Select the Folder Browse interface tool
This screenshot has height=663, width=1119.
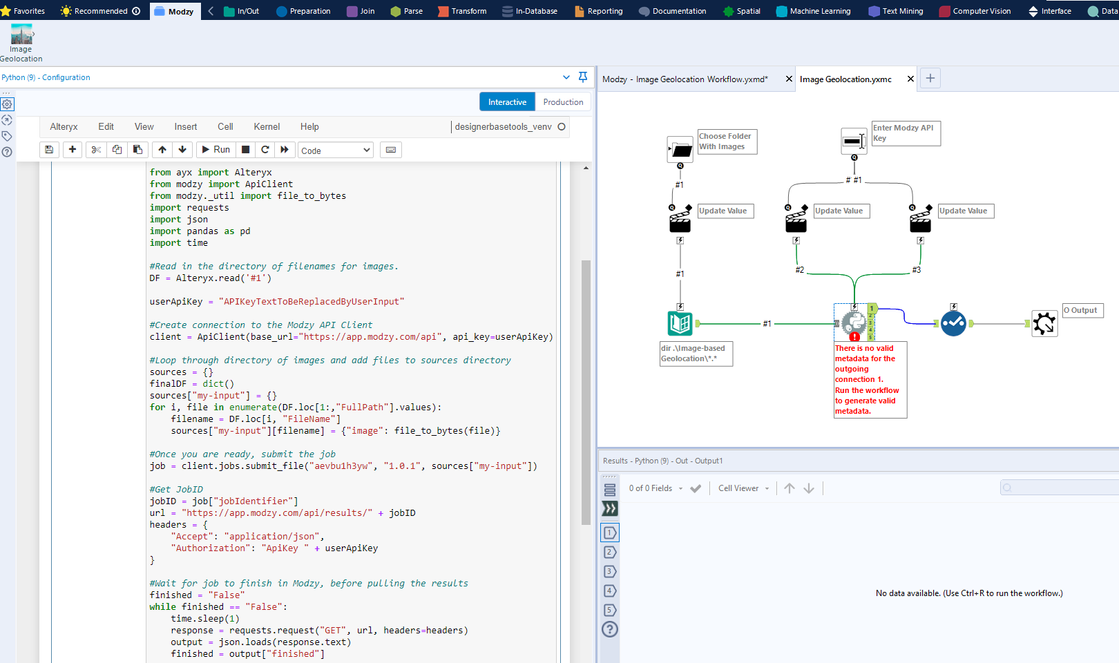tap(680, 150)
